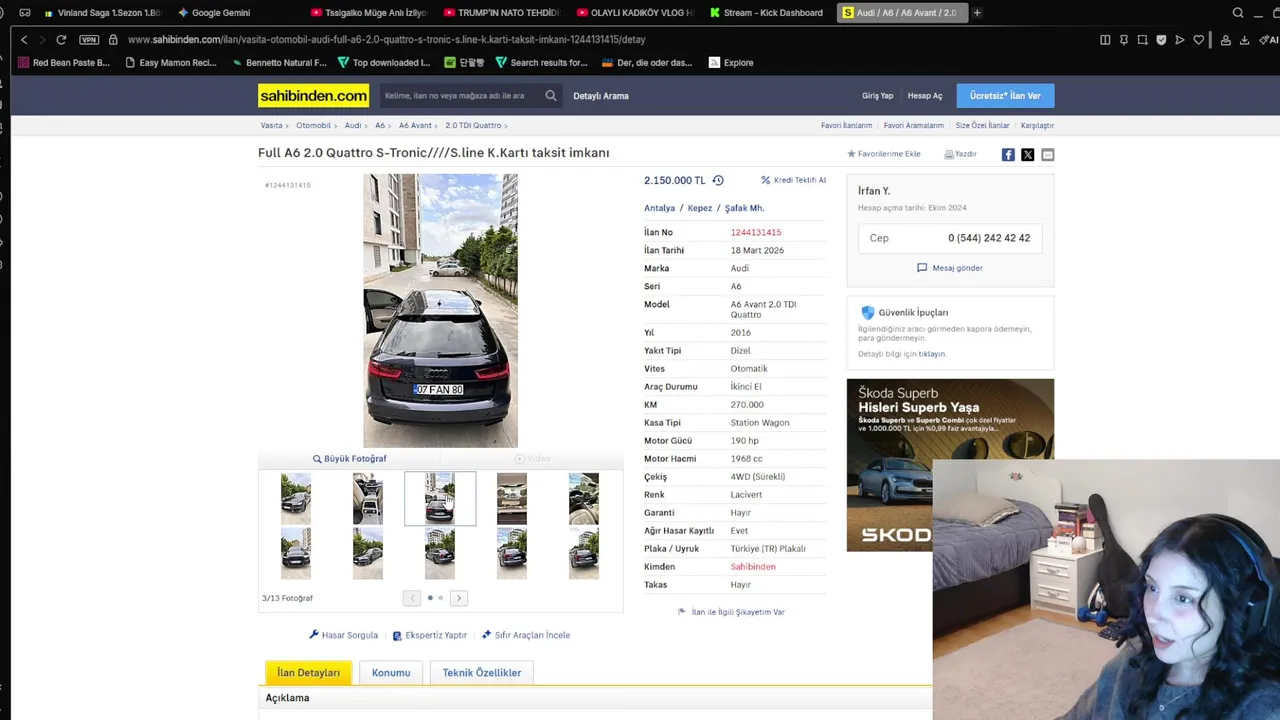Viewport: 1280px width, 720px height.
Task: Click the search magnifier icon in the search box
Action: 550,96
